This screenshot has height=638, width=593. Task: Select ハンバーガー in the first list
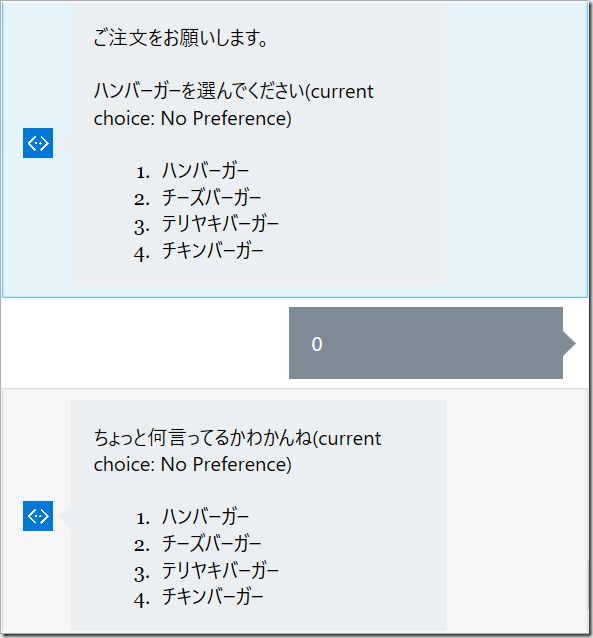206,171
